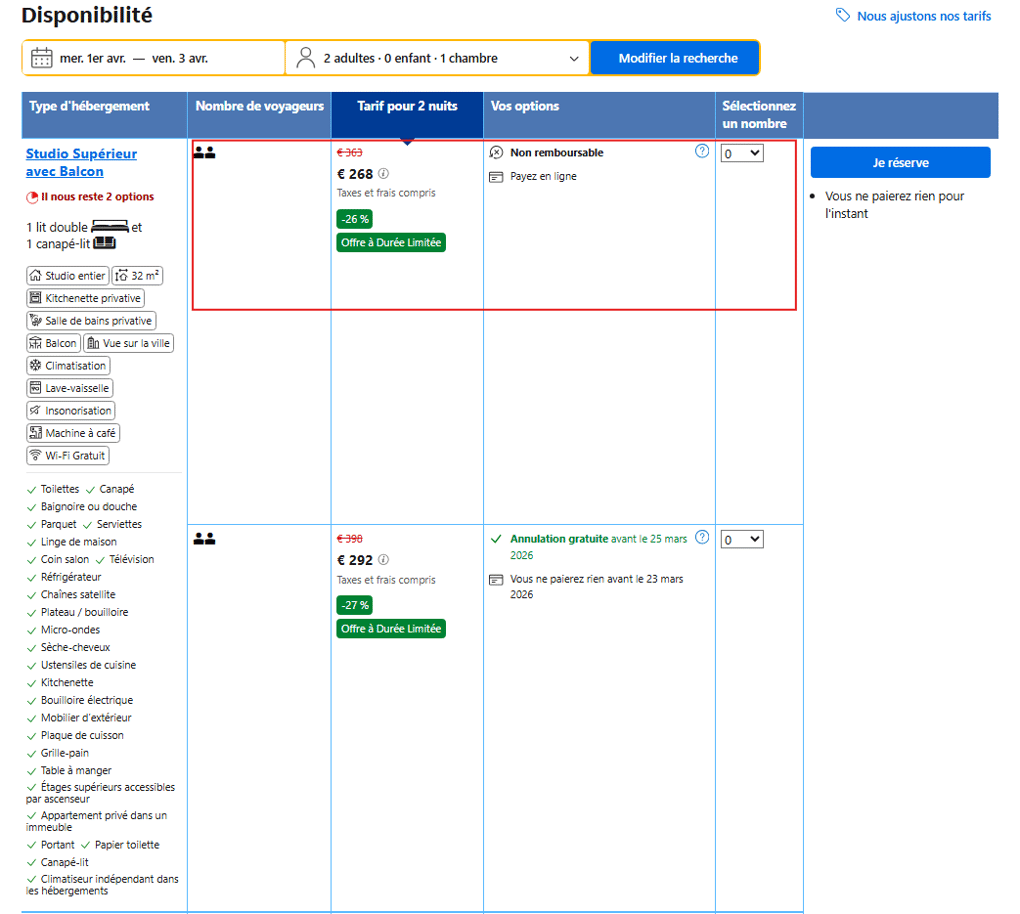Click the Je réserve button
This screenshot has height=914, width=1020.
900,163
